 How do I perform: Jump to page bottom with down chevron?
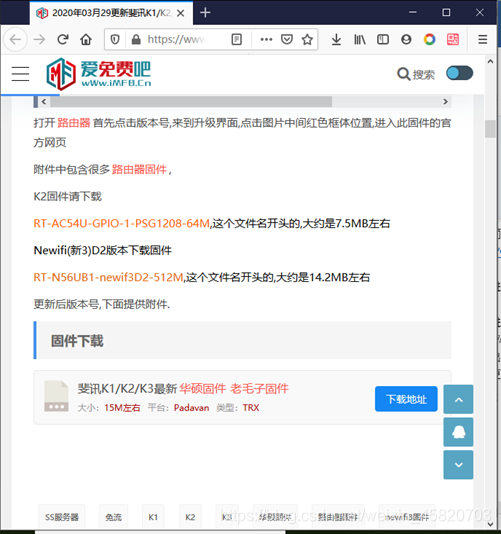pyautogui.click(x=458, y=465)
